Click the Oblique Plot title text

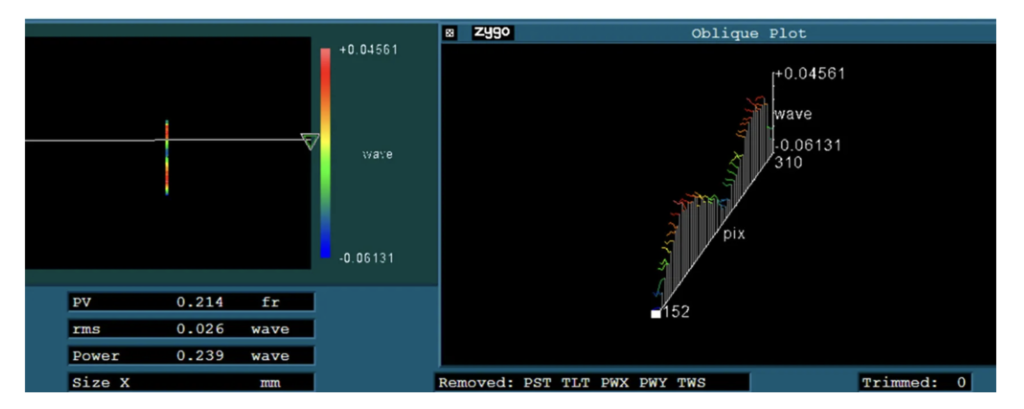[748, 33]
